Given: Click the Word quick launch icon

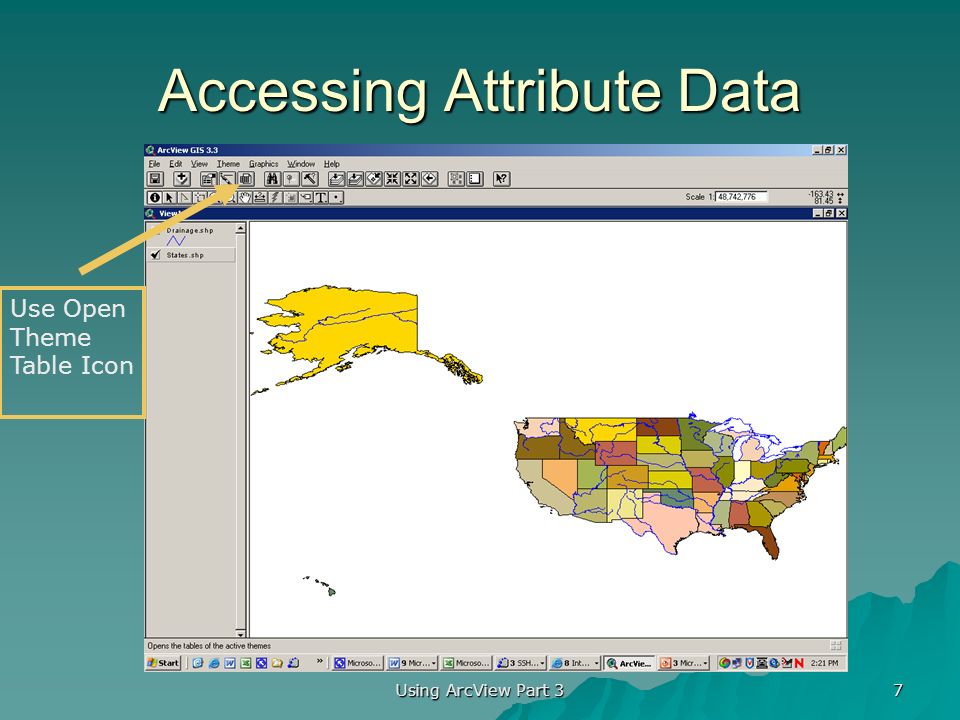Looking at the screenshot, I should coord(230,663).
